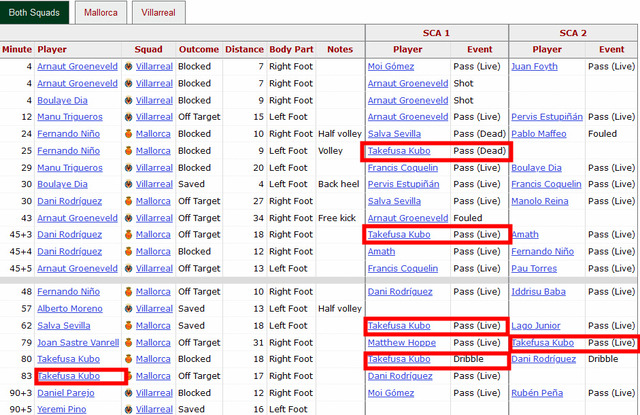Viewport: 640px width, 415px height.
Task: Click Mallorca crest icon in minute 48 row
Action: (x=129, y=292)
